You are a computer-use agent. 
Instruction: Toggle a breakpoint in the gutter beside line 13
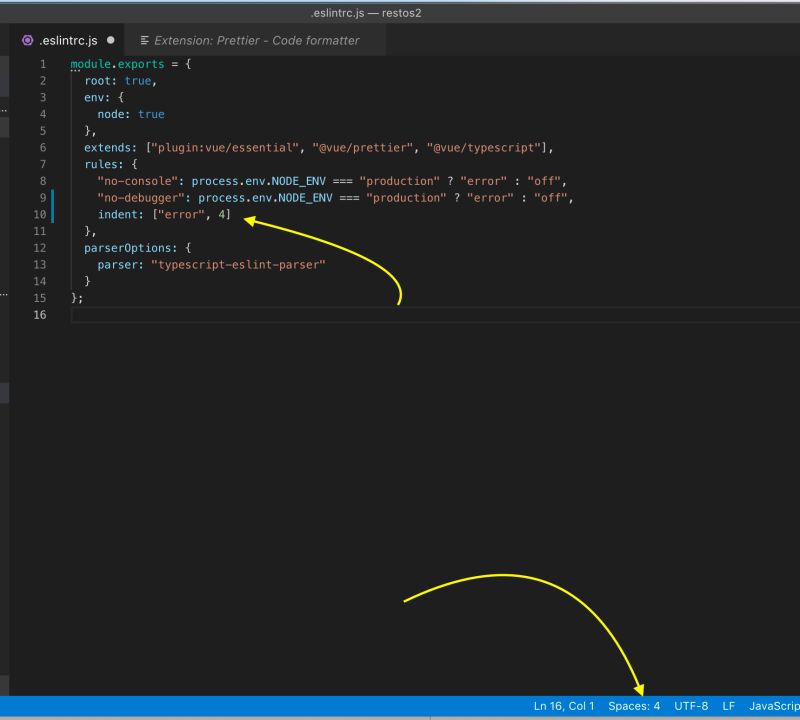(29, 264)
